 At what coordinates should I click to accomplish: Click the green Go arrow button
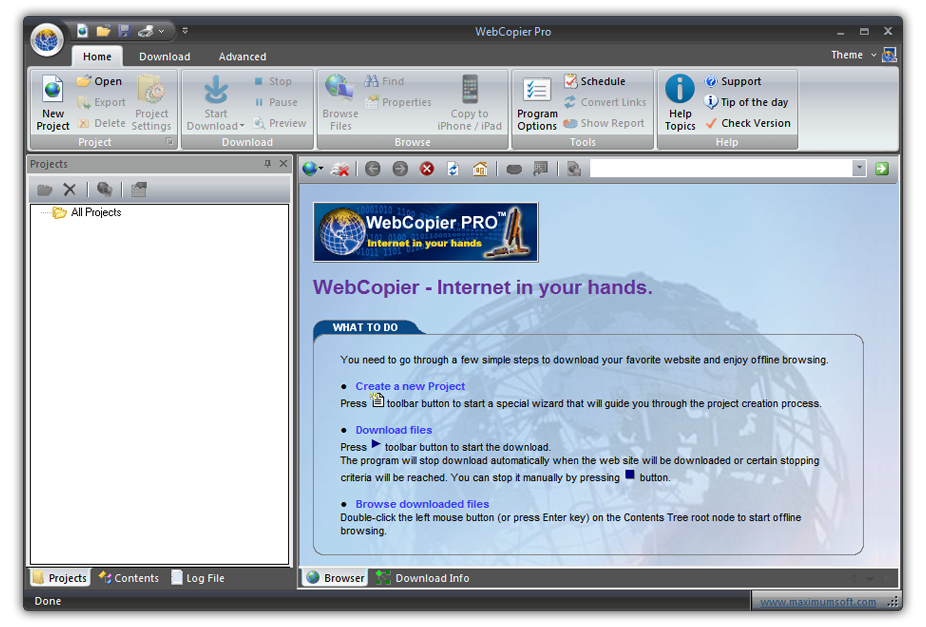[882, 169]
